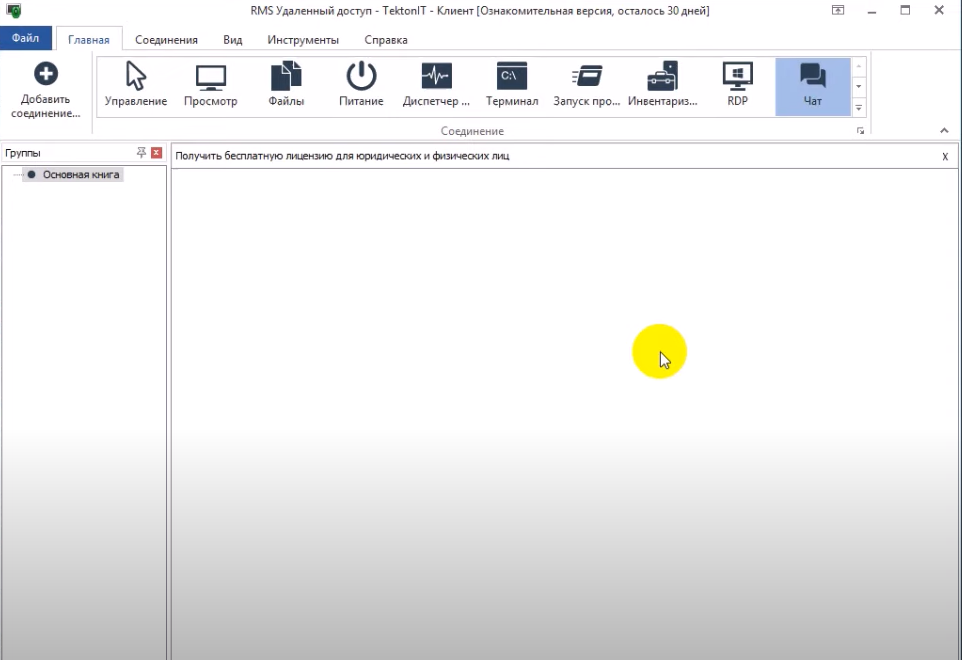Click the free license banner link text
The height and width of the screenshot is (660, 962).
[x=342, y=156]
